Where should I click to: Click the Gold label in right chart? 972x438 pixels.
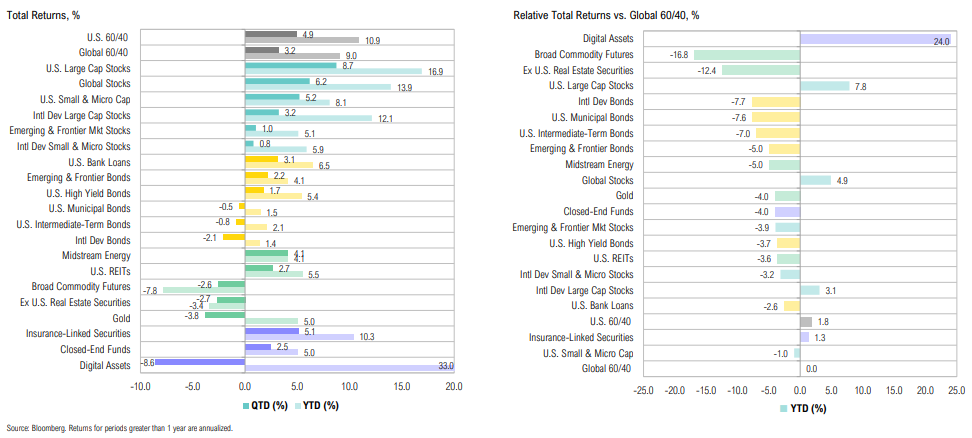point(622,196)
